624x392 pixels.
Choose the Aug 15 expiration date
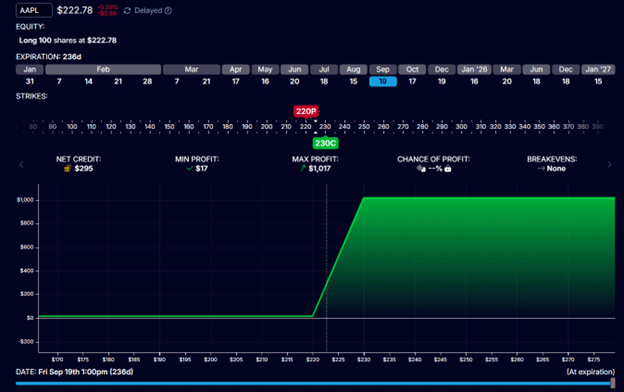pyautogui.click(x=353, y=82)
